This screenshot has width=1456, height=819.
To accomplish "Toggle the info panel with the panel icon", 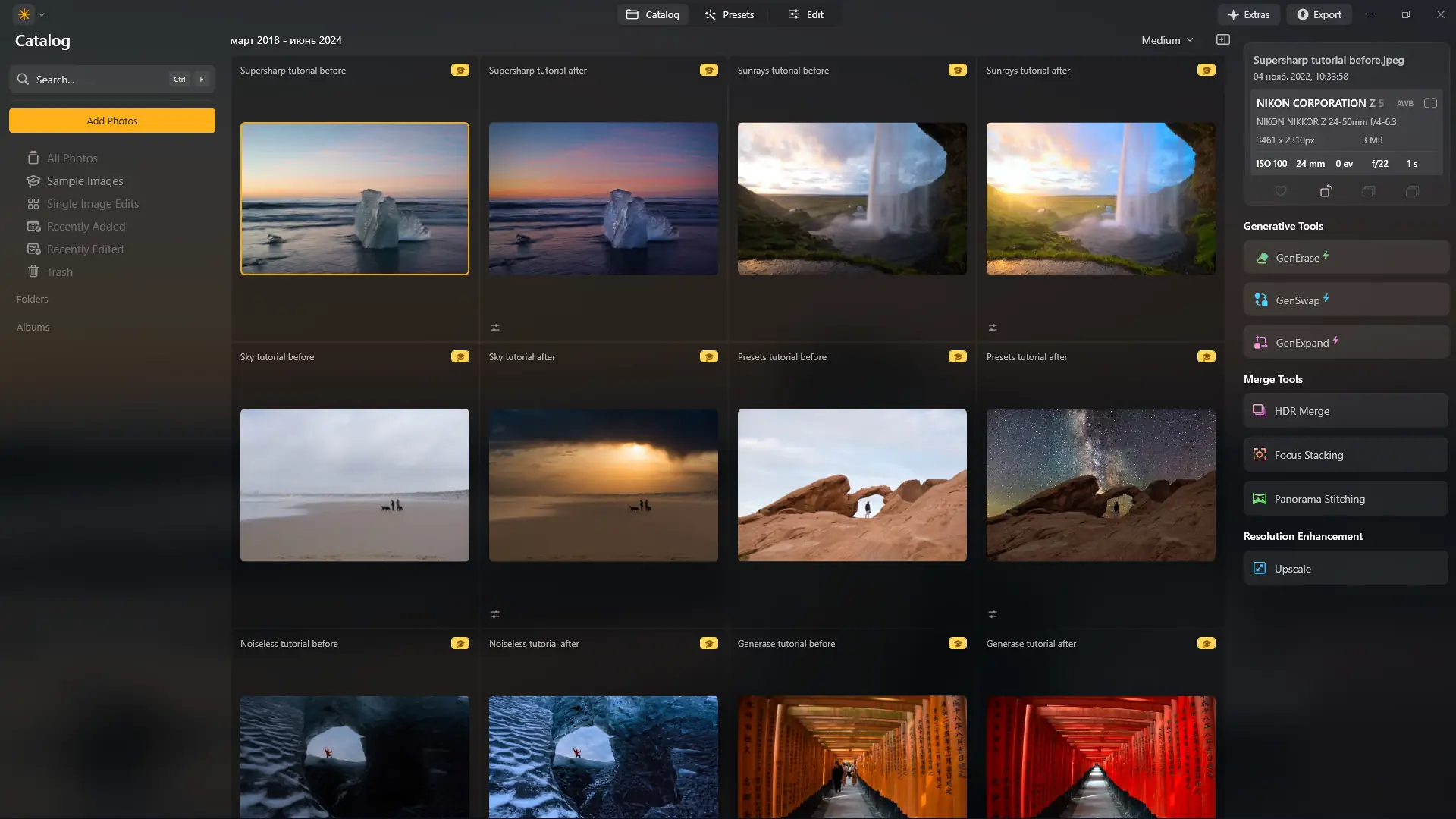I will (x=1222, y=39).
